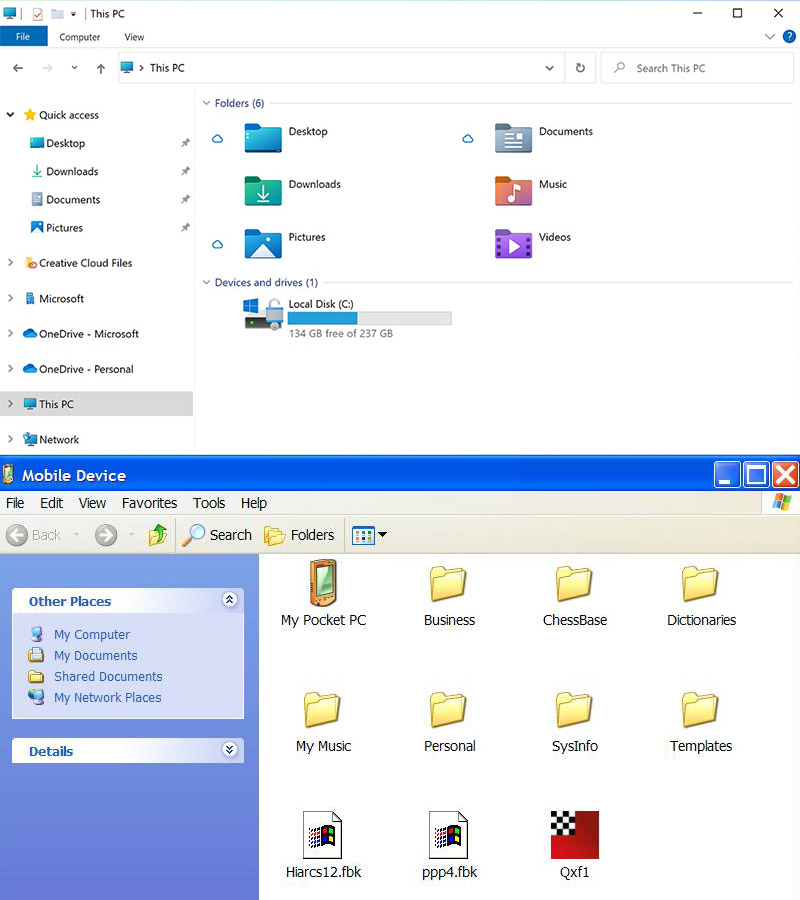The width and height of the screenshot is (800, 900).
Task: Select the ppp4.fbk file
Action: pyautogui.click(x=449, y=835)
